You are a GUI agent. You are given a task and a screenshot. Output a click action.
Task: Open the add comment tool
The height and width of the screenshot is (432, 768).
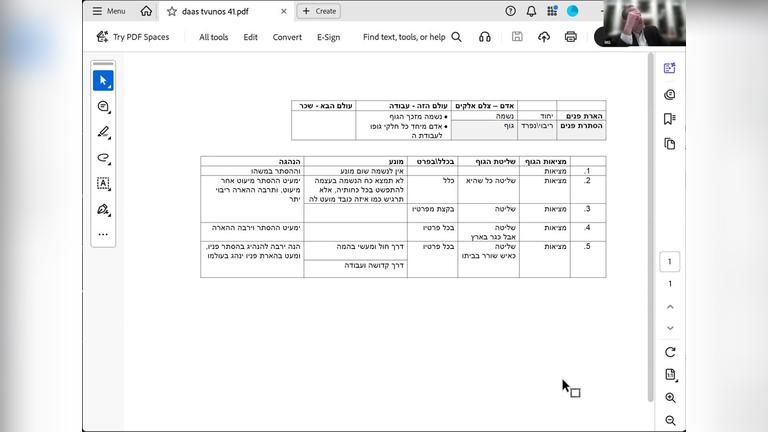(x=103, y=106)
